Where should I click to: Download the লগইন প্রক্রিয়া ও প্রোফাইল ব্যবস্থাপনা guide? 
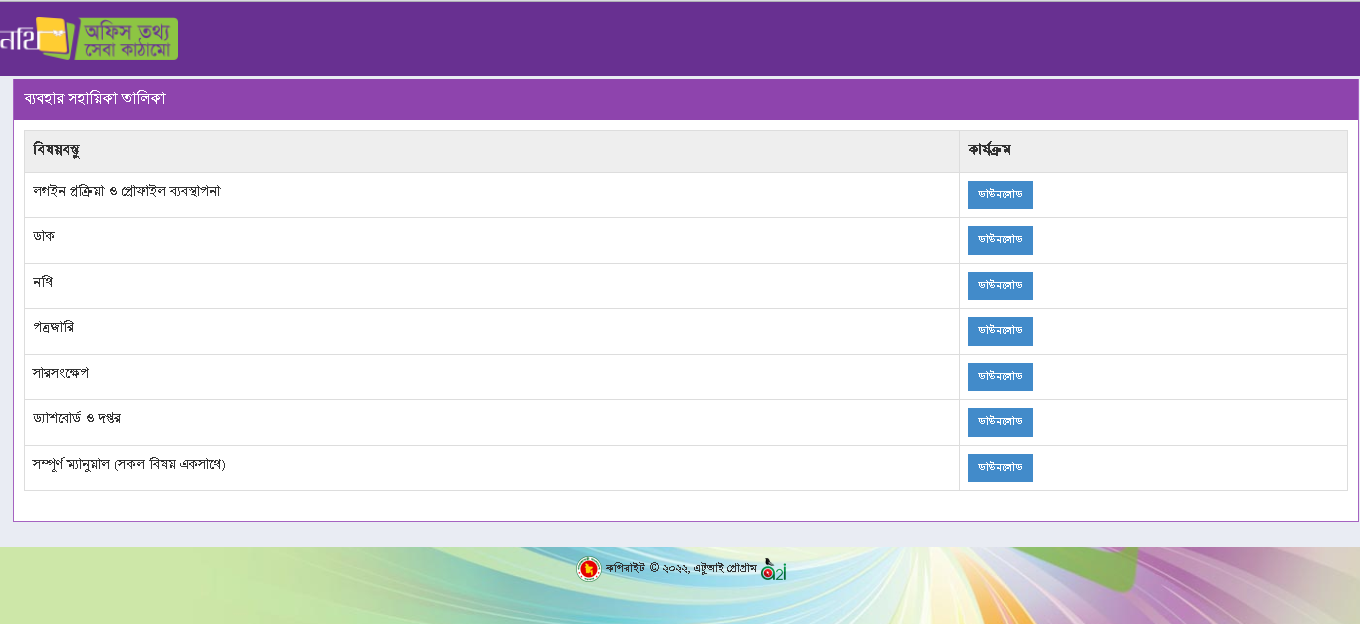pyautogui.click(x=999, y=195)
